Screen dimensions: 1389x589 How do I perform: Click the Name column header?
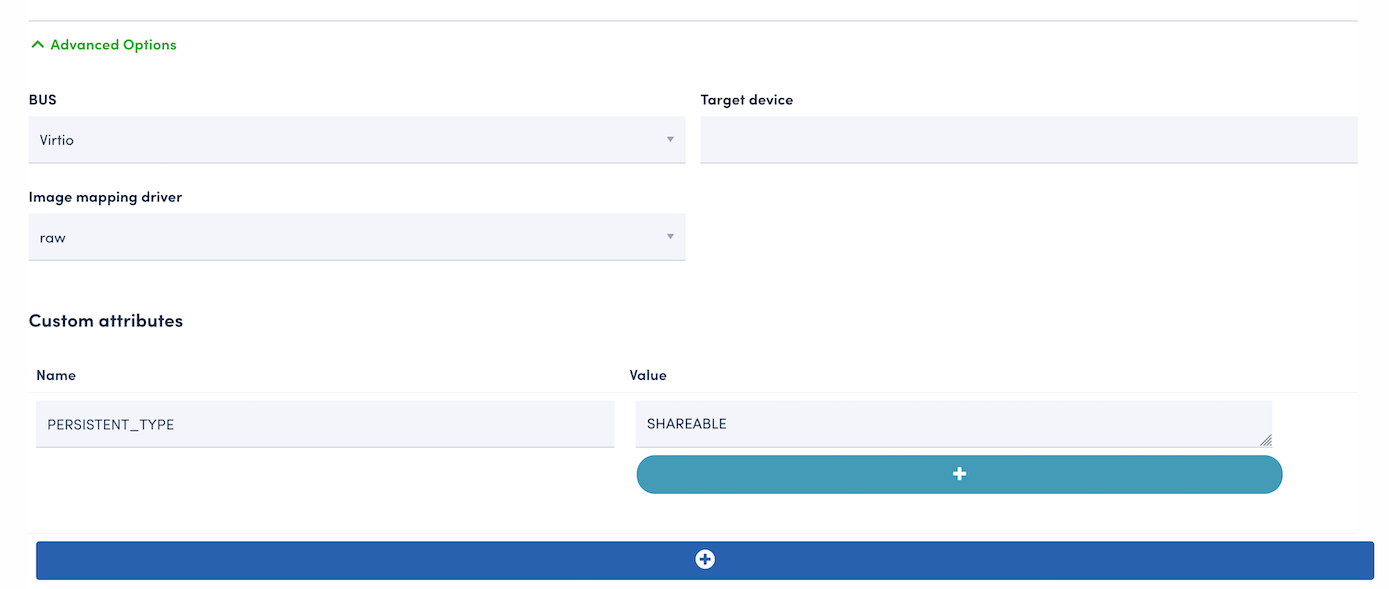[56, 375]
